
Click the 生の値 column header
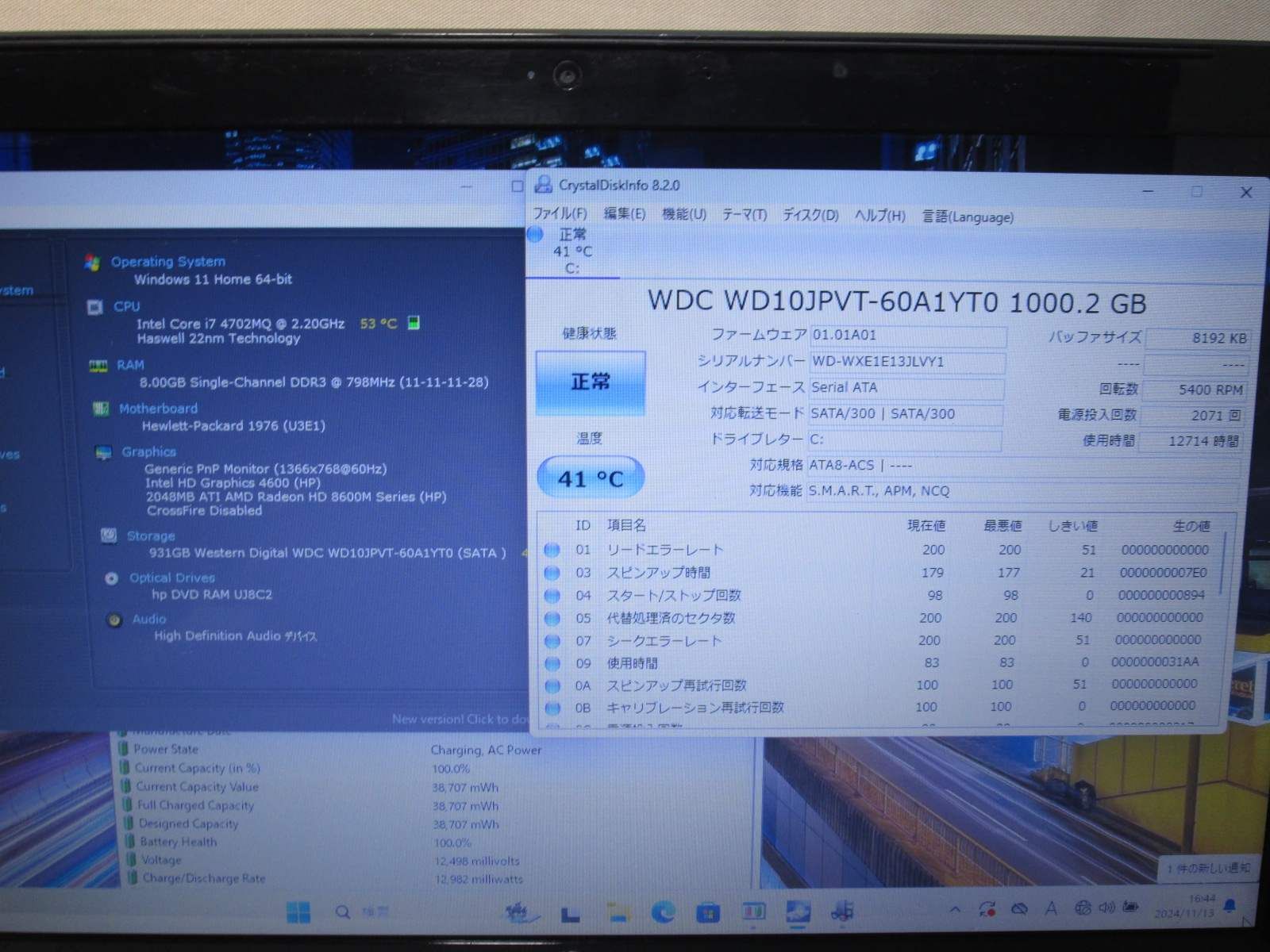[1191, 526]
